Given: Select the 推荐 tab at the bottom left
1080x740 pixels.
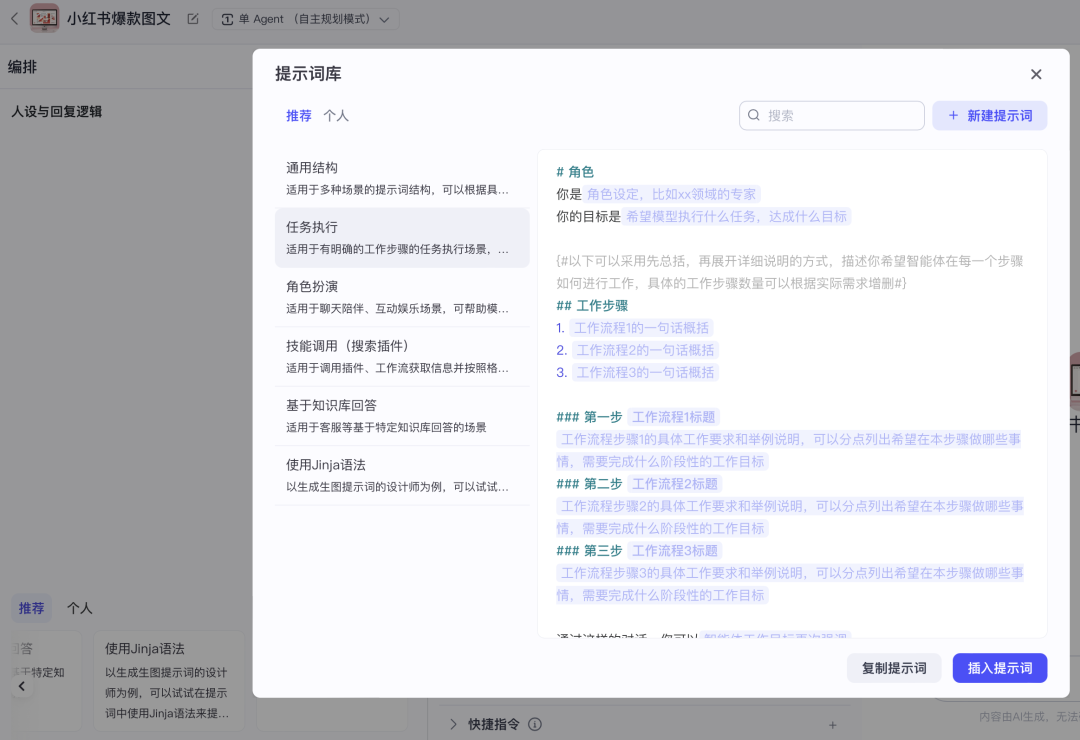Looking at the screenshot, I should click(31, 608).
